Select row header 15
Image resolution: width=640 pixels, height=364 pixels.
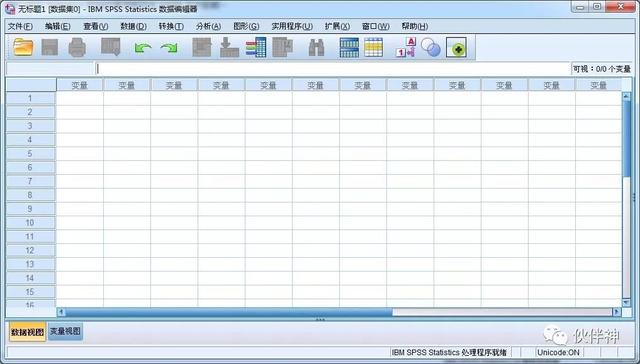pos(31,292)
